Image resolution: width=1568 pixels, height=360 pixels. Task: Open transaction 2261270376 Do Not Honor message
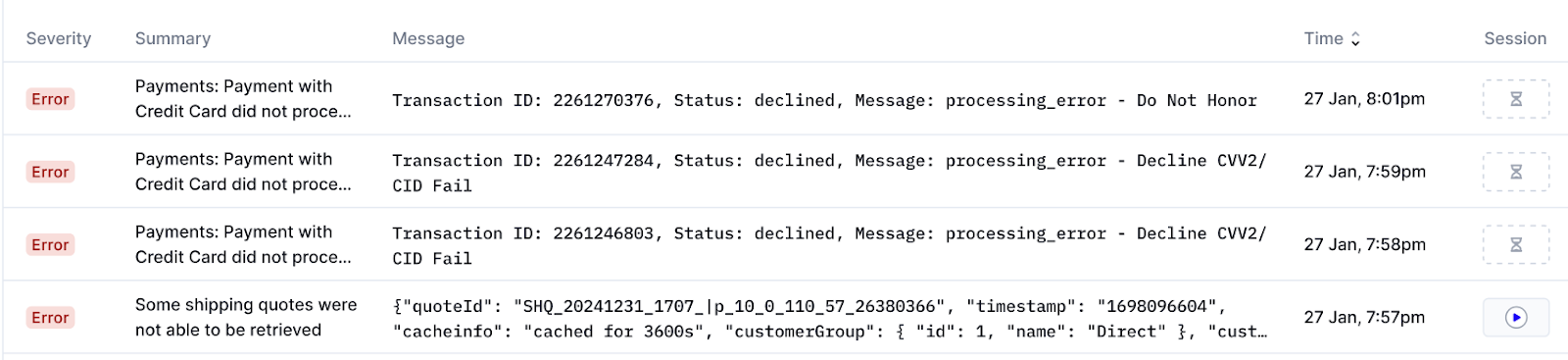pyautogui.click(x=824, y=100)
